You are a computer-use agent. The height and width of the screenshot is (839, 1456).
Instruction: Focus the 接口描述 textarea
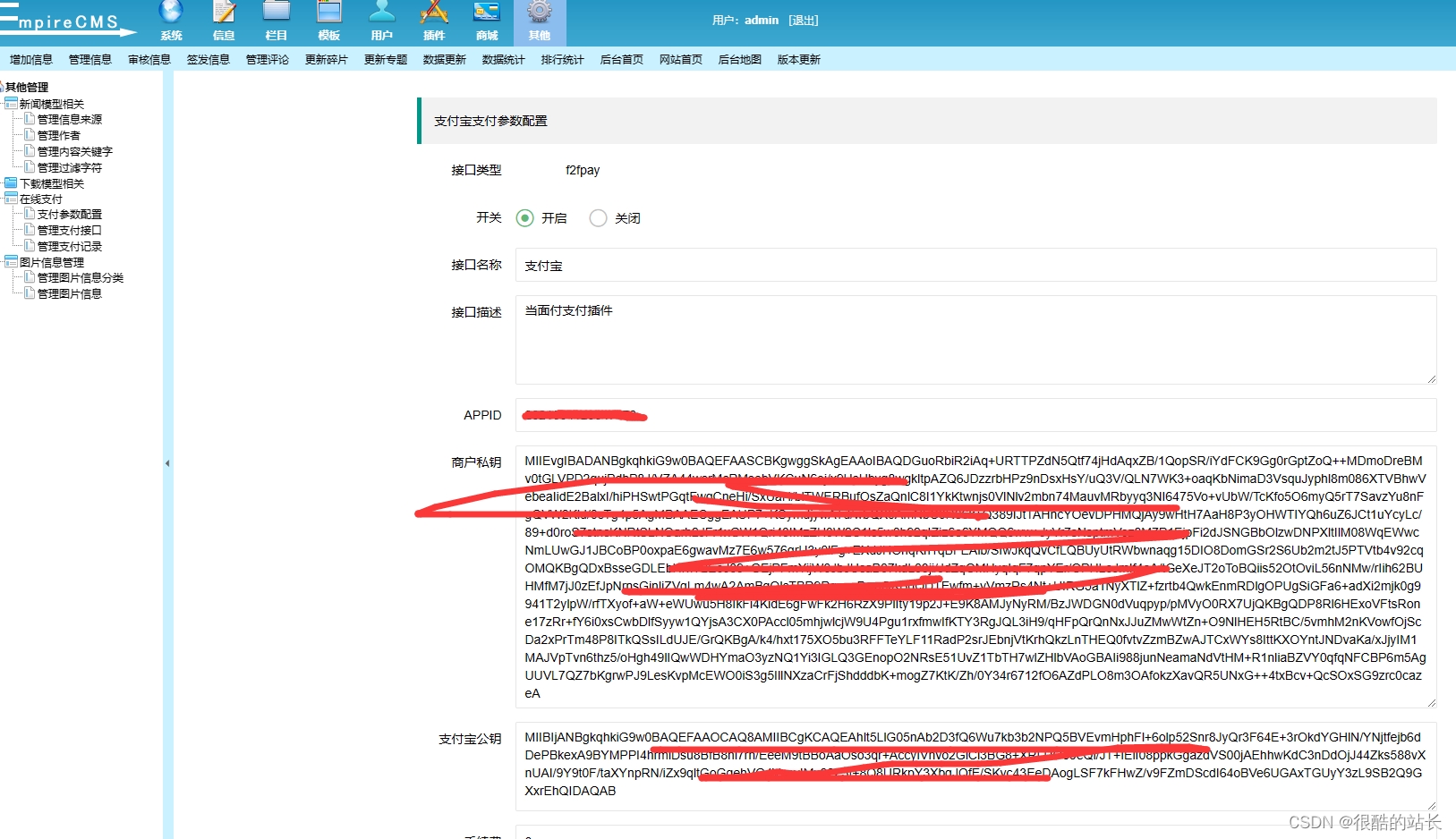[976, 340]
